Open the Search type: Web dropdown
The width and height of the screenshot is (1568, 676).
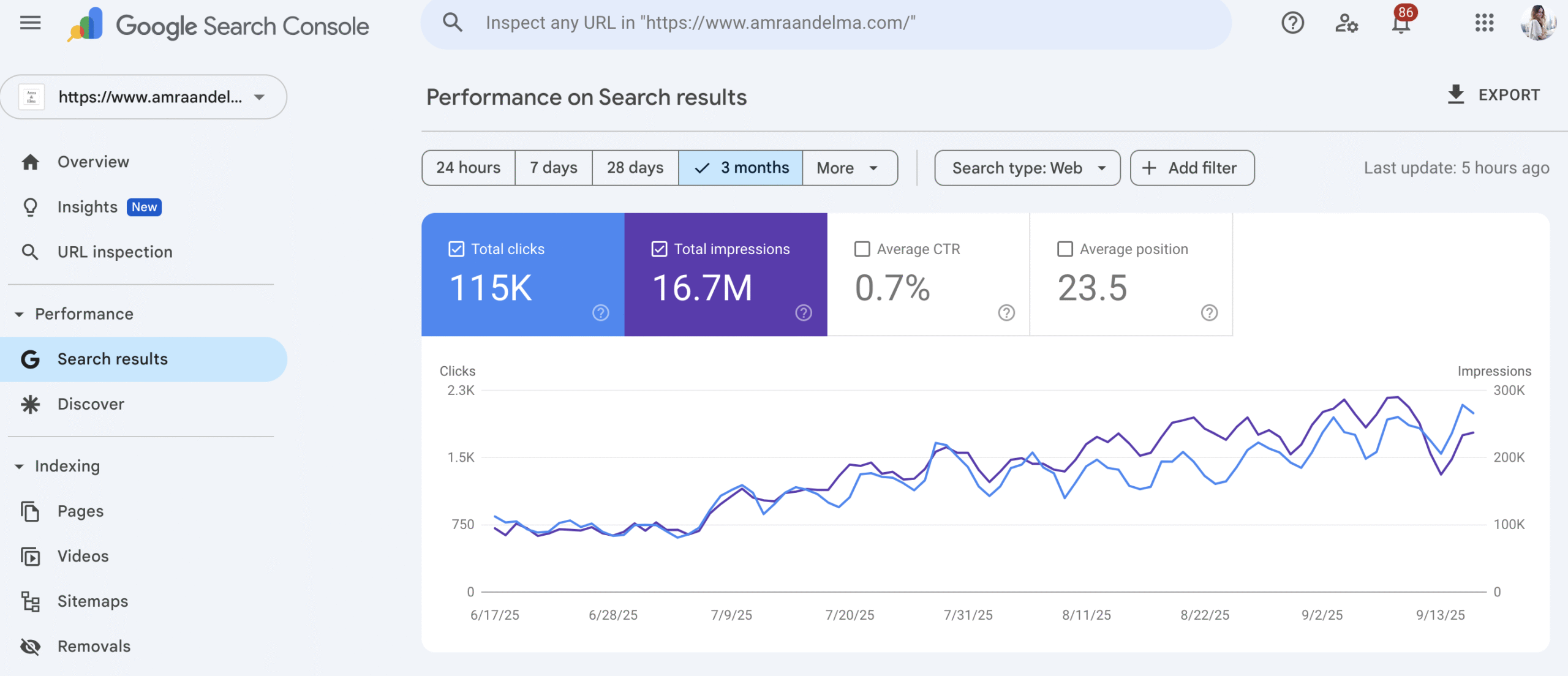coord(1027,168)
